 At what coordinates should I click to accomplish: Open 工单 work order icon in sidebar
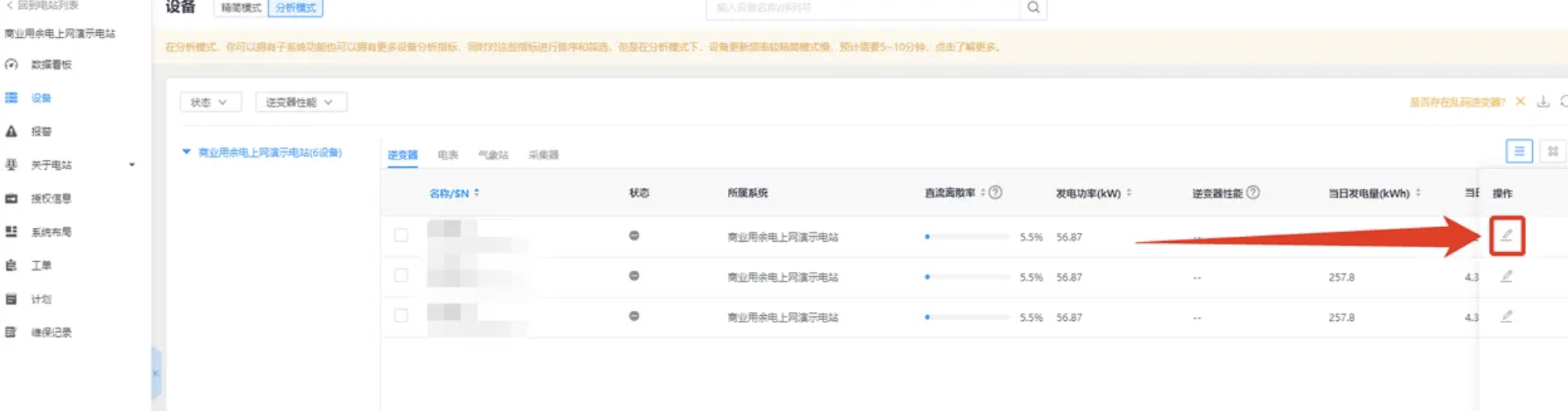pyautogui.click(x=12, y=265)
